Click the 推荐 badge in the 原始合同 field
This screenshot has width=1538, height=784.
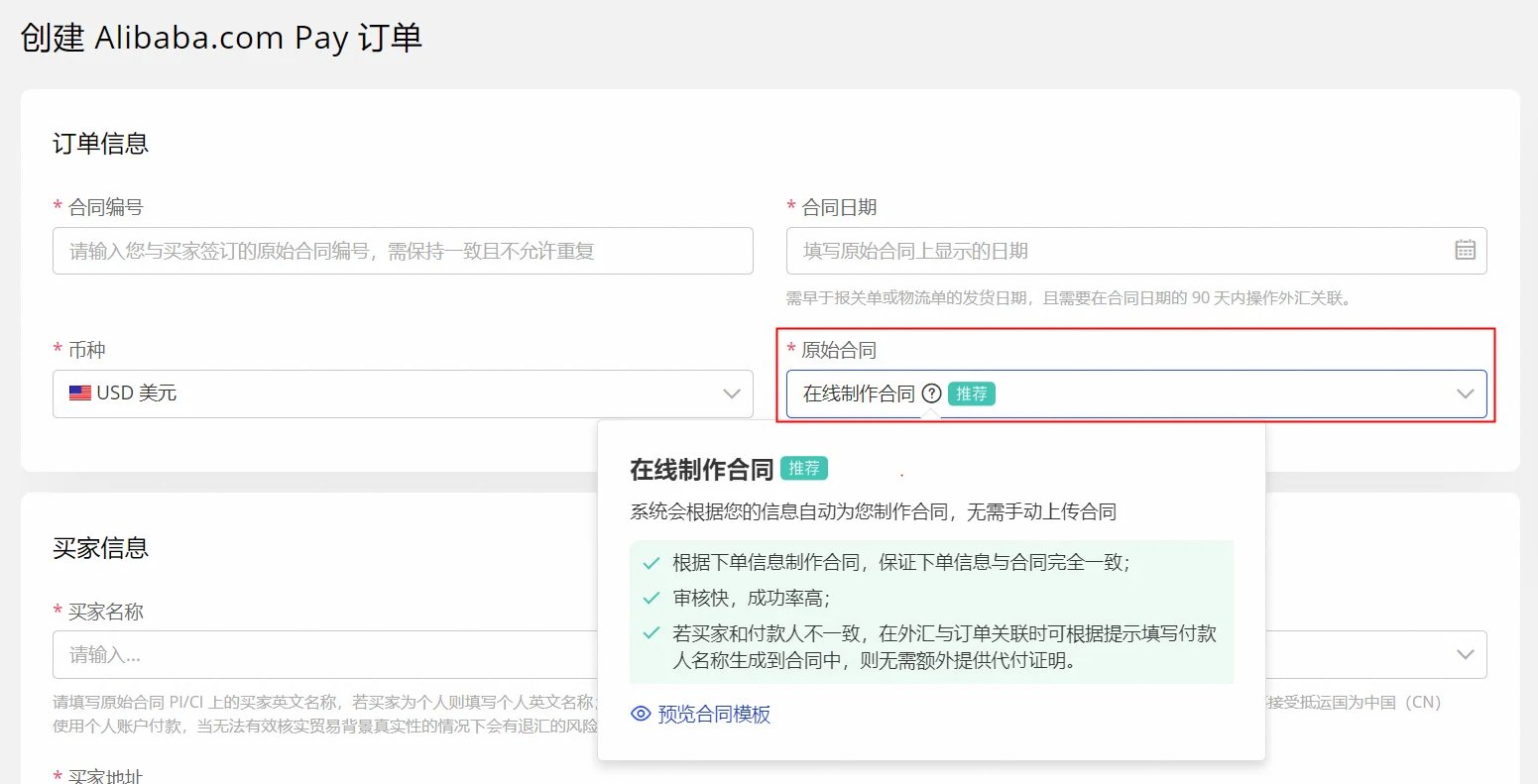tap(972, 393)
